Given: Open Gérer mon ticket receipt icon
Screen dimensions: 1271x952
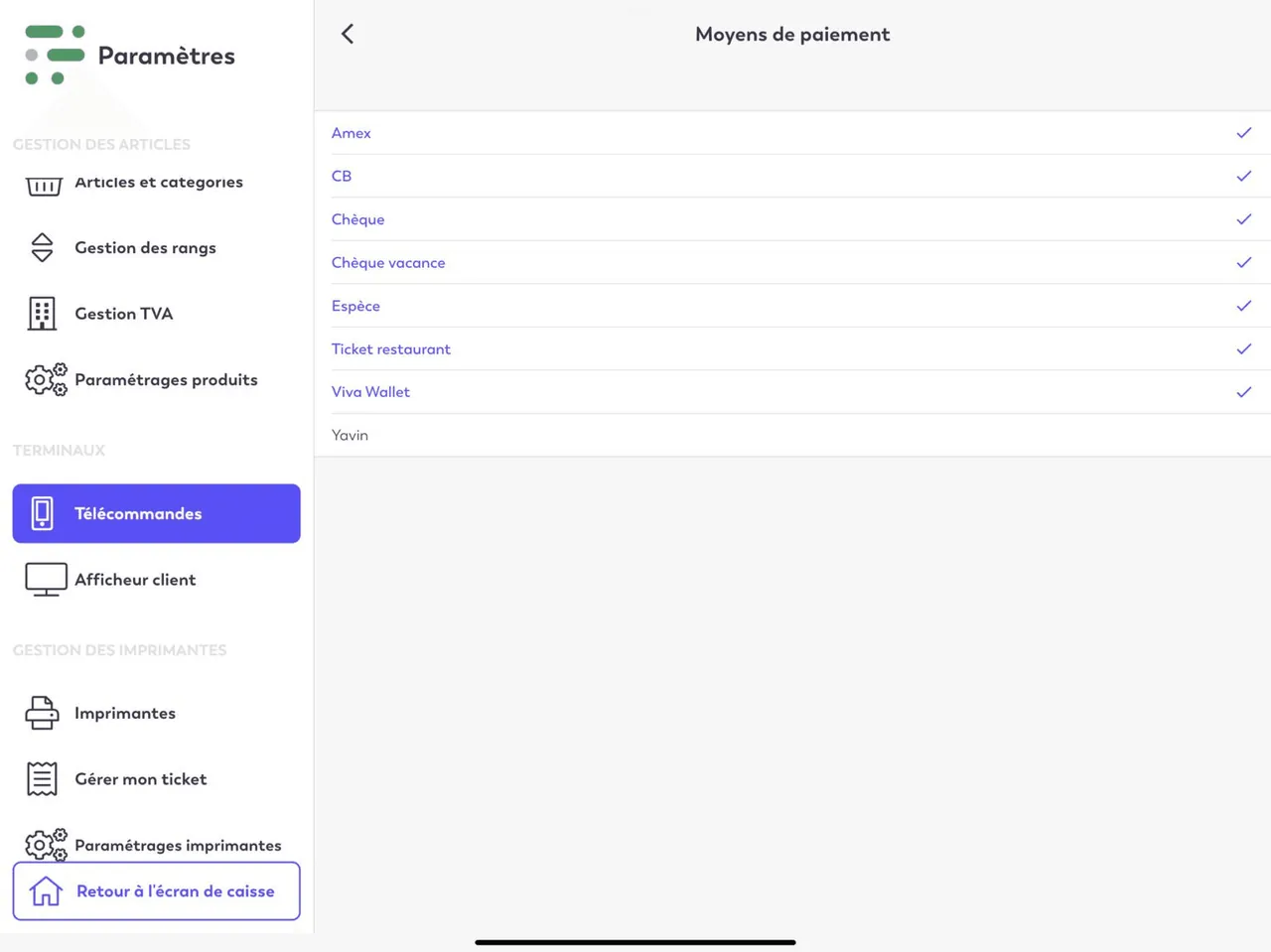Looking at the screenshot, I should point(42,779).
